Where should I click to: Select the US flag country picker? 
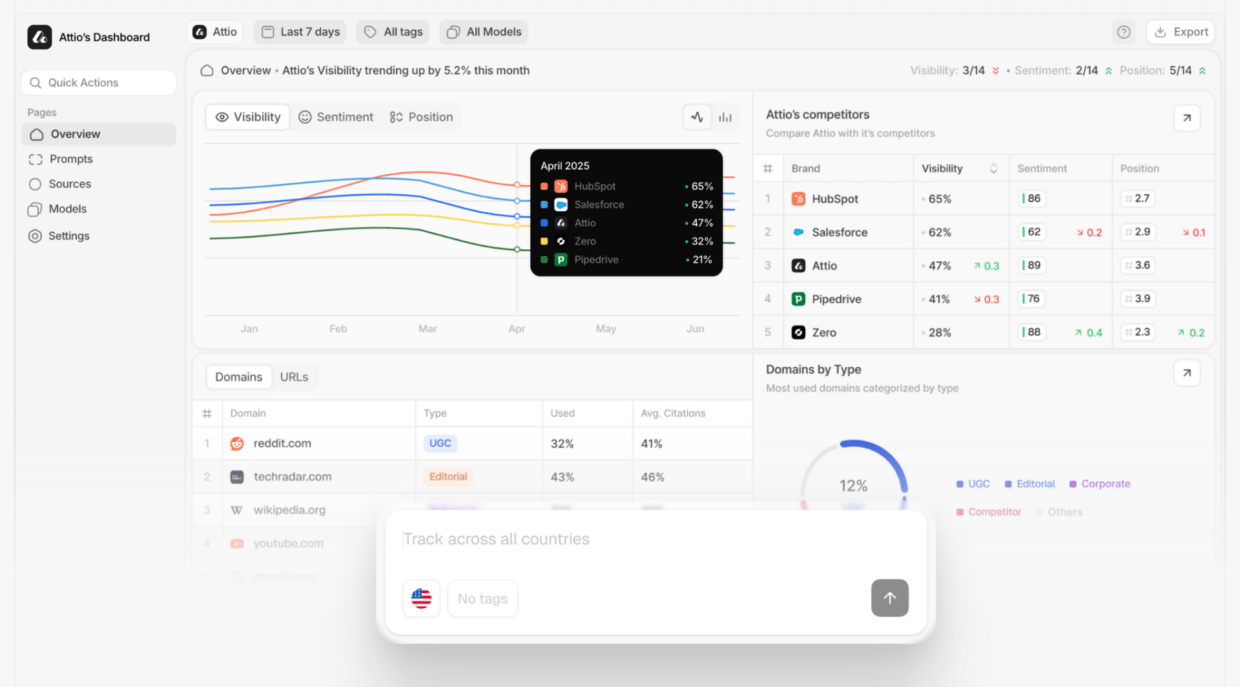click(x=421, y=598)
